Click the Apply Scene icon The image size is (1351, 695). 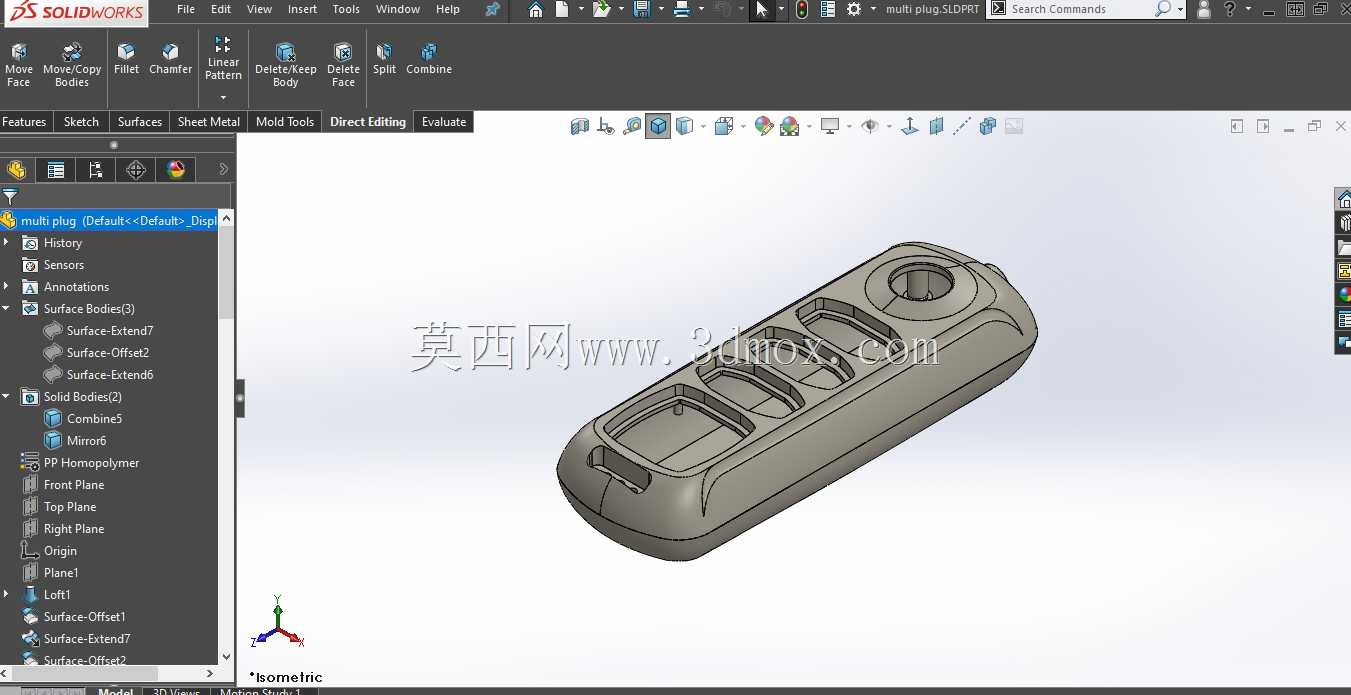790,126
